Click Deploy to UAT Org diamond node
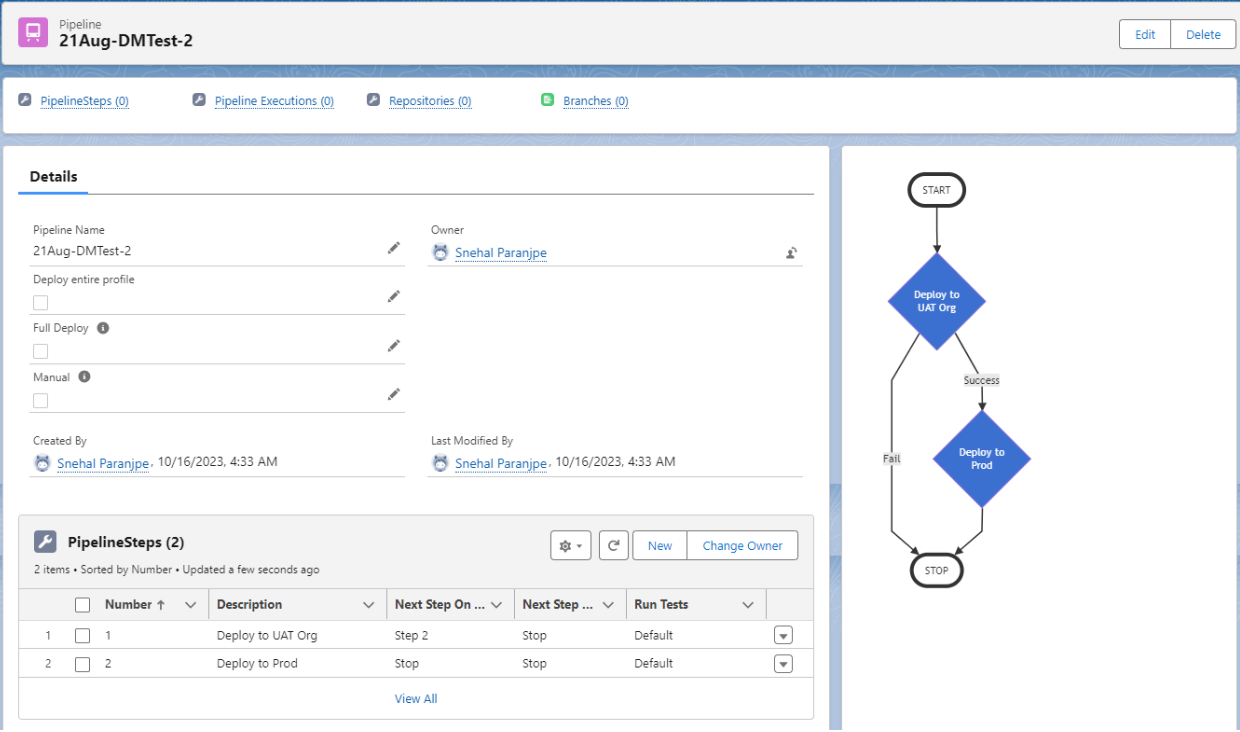 tap(937, 301)
